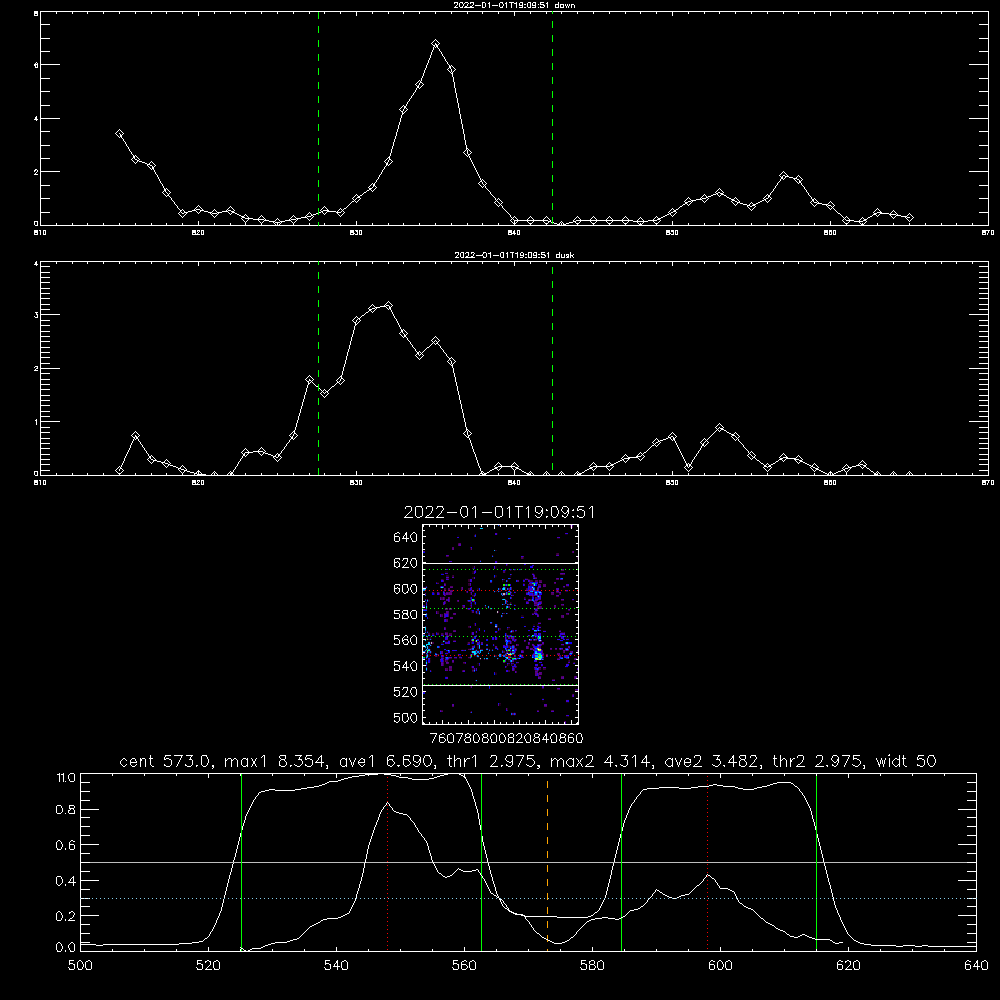The image size is (1000, 1000).
Task: Click the dusk plot x-axis label 820
Action: pos(198,483)
